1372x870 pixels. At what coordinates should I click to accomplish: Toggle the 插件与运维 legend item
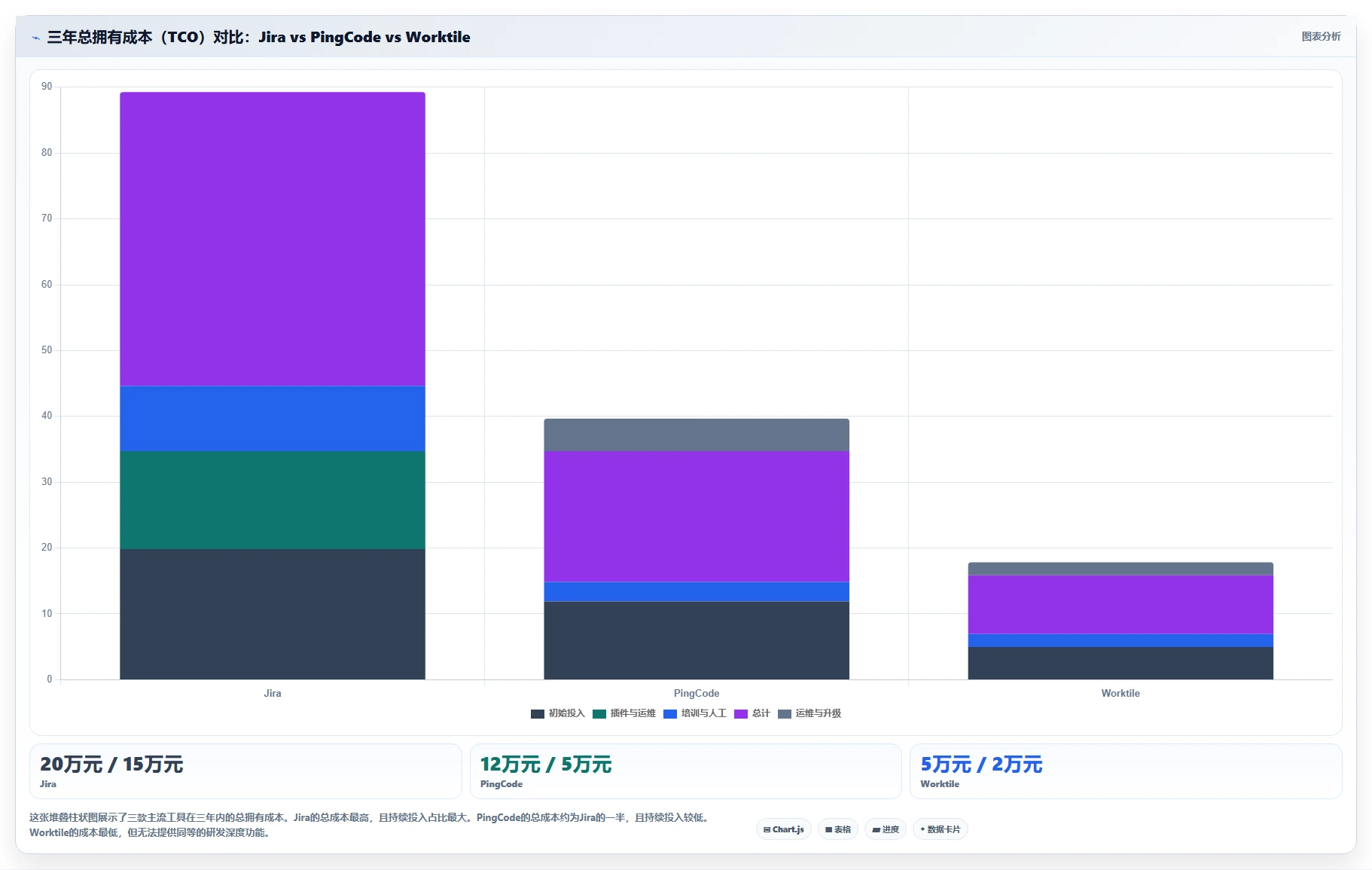(x=624, y=713)
